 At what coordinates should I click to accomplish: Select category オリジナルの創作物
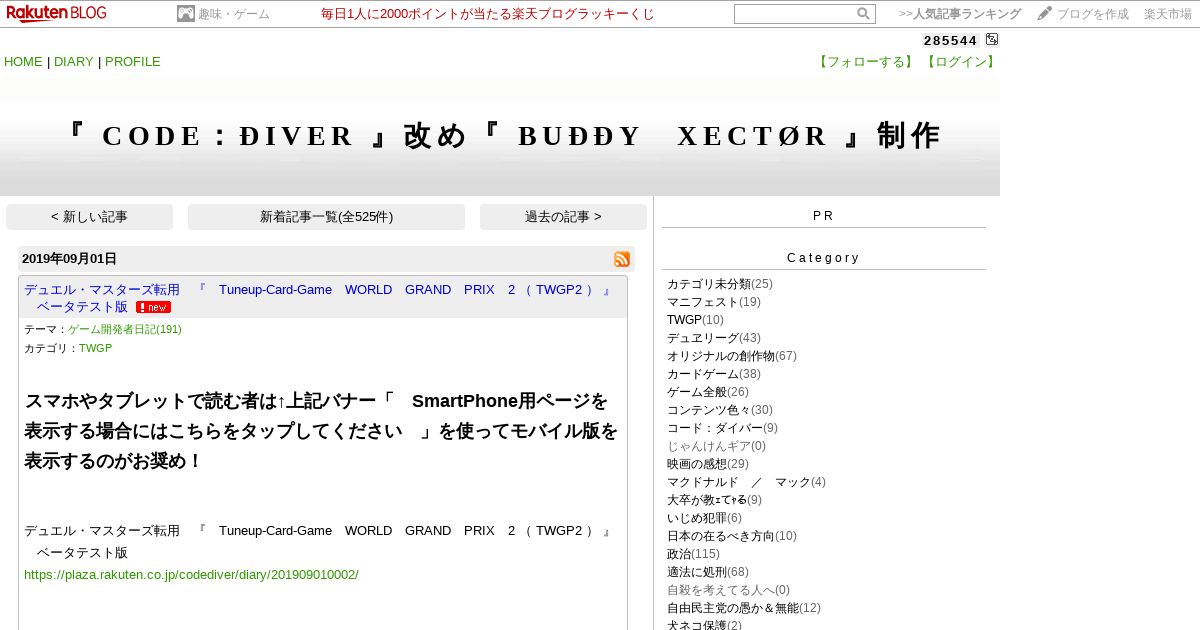(721, 356)
